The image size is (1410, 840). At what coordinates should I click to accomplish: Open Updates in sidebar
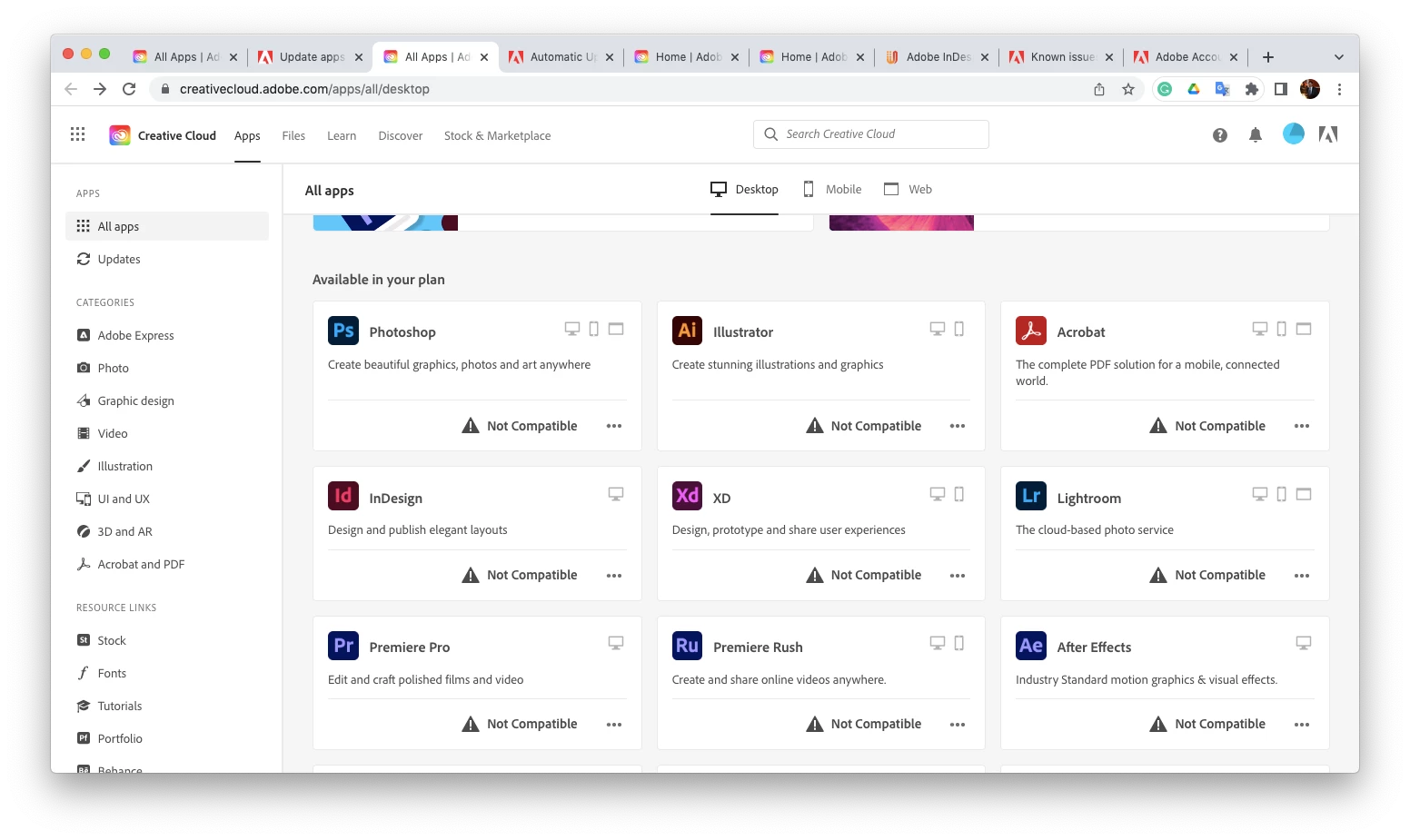tap(167, 259)
